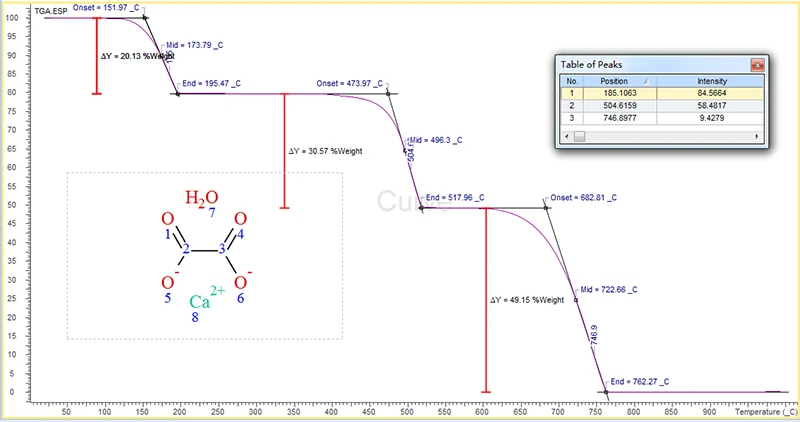Select the End = 762.27 _C label
Viewport: 800px width, 422px height.
tap(640, 382)
